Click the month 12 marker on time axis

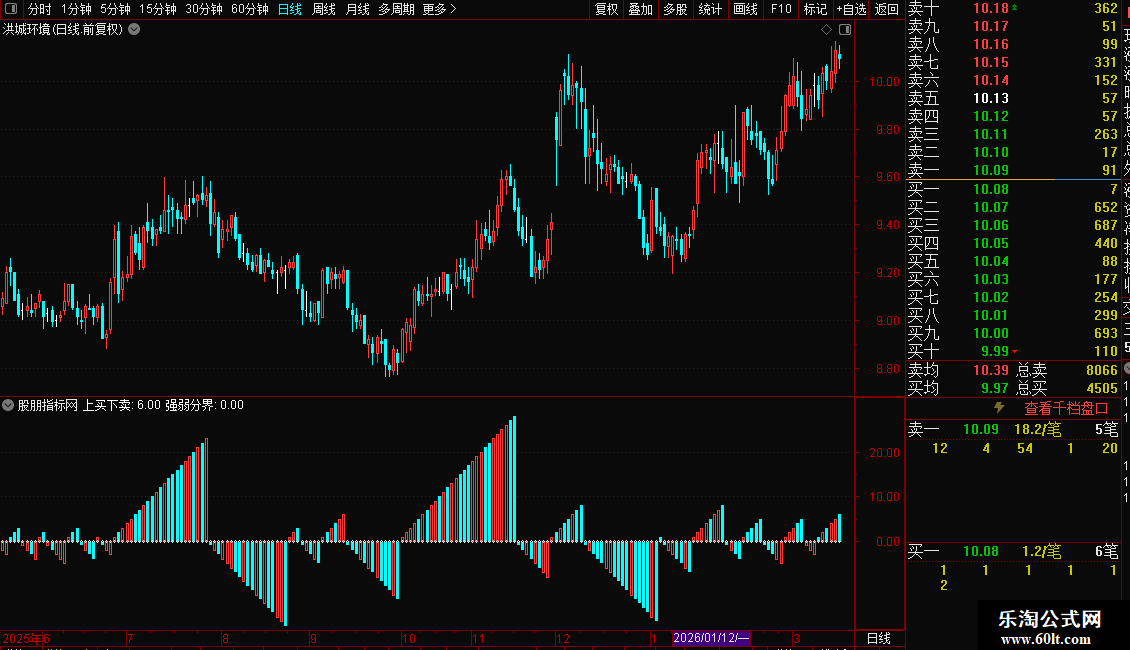[563, 638]
